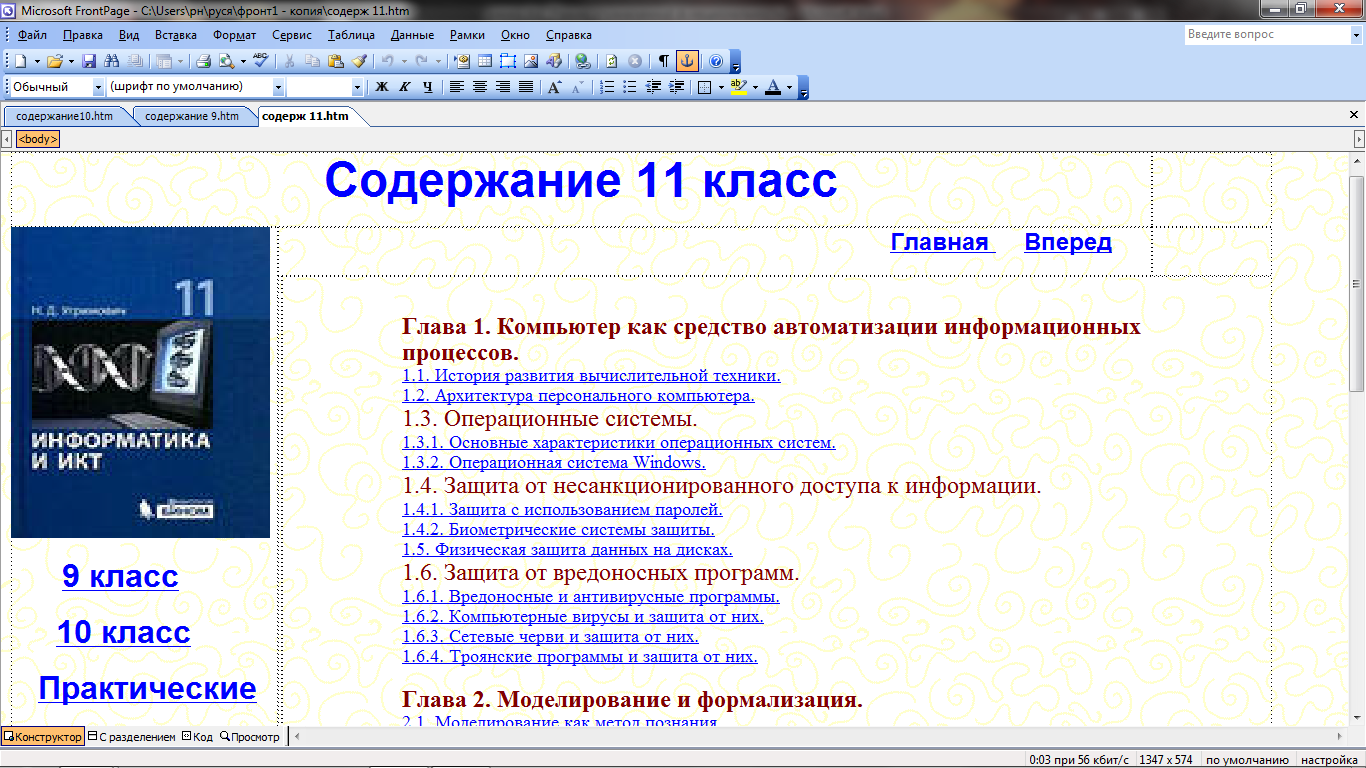Click the Decrease font size icon
The height and width of the screenshot is (768, 1366).
pyautogui.click(x=577, y=87)
